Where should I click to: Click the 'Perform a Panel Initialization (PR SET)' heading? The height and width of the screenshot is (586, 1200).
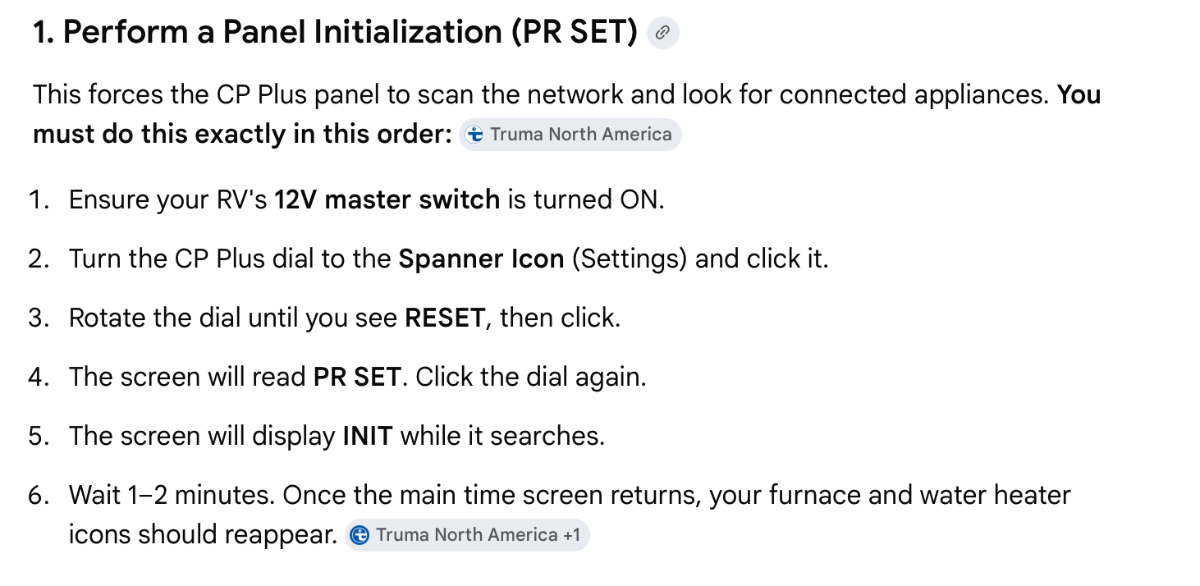335,33
